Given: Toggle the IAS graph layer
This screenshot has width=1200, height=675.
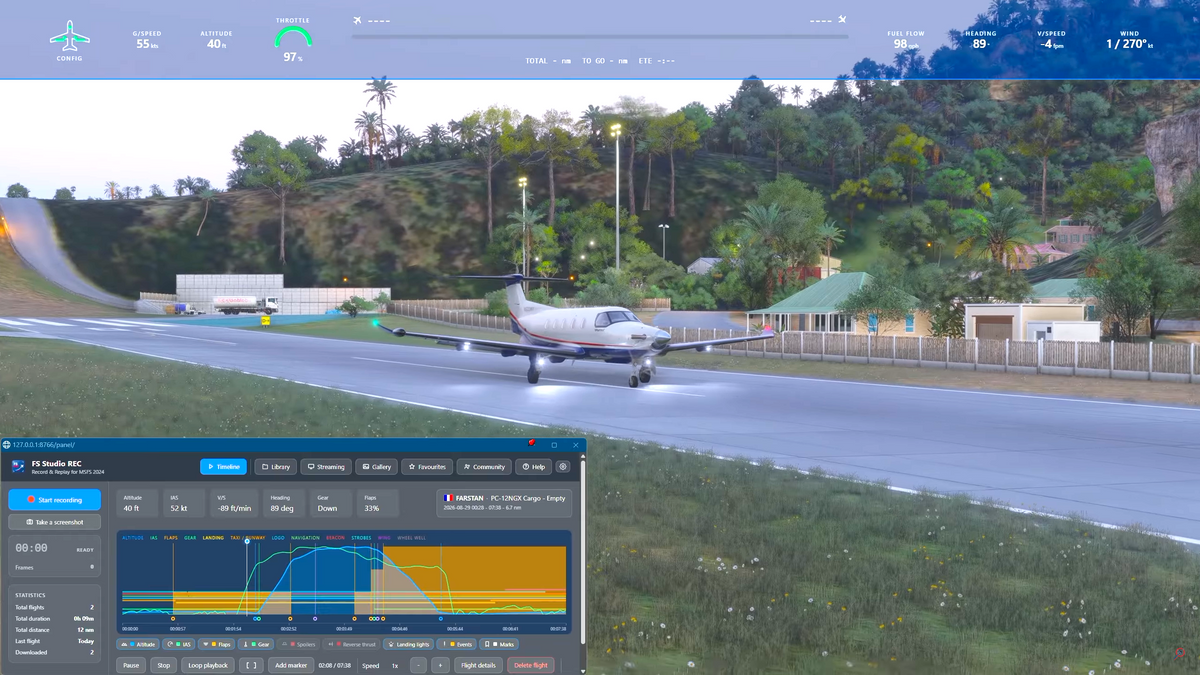Looking at the screenshot, I should (x=179, y=644).
